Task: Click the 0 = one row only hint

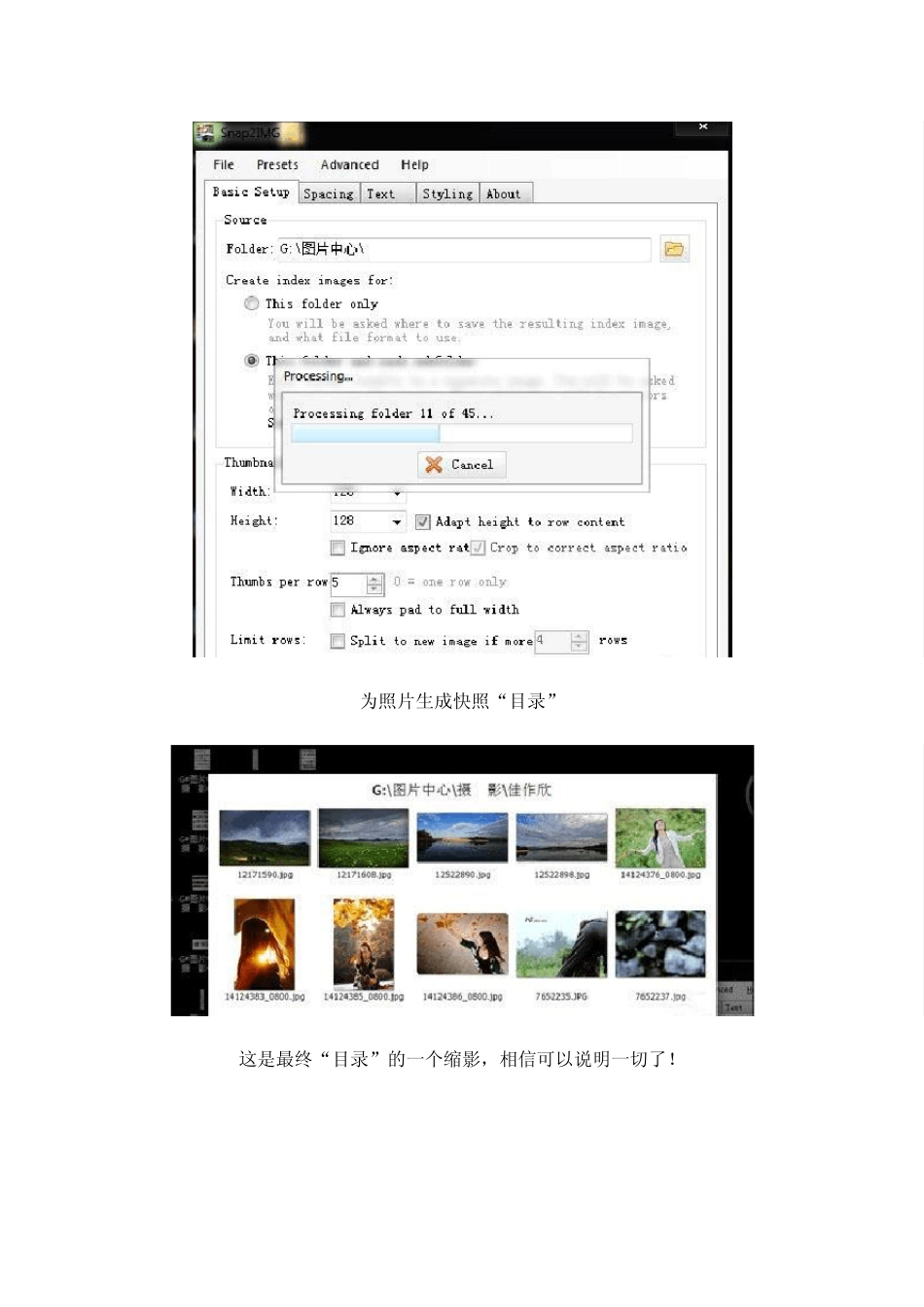Action: tap(449, 583)
